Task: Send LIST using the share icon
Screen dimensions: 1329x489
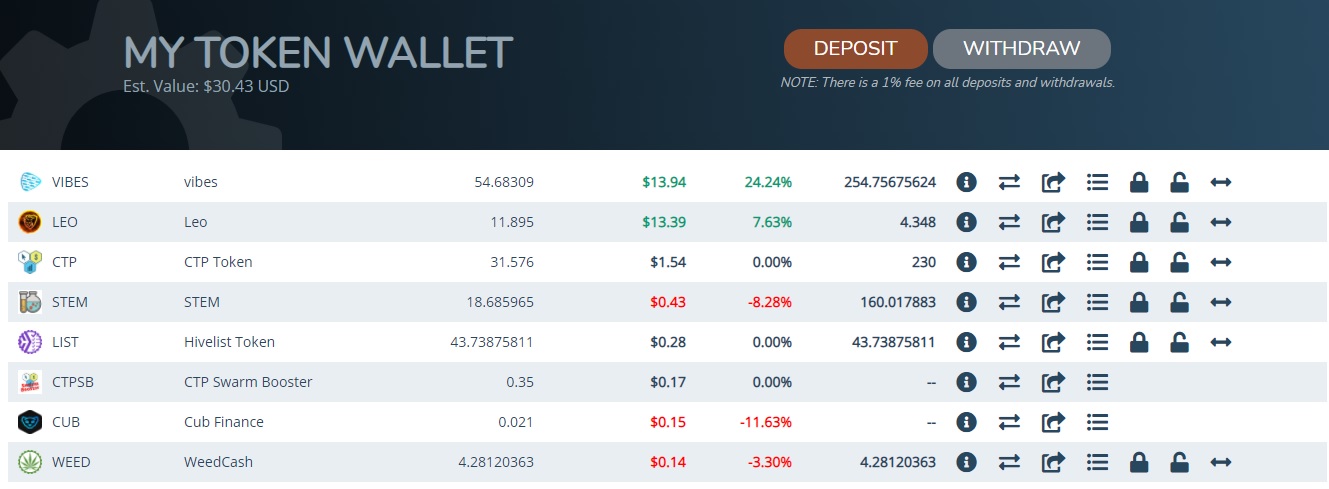Action: pyautogui.click(x=1053, y=342)
